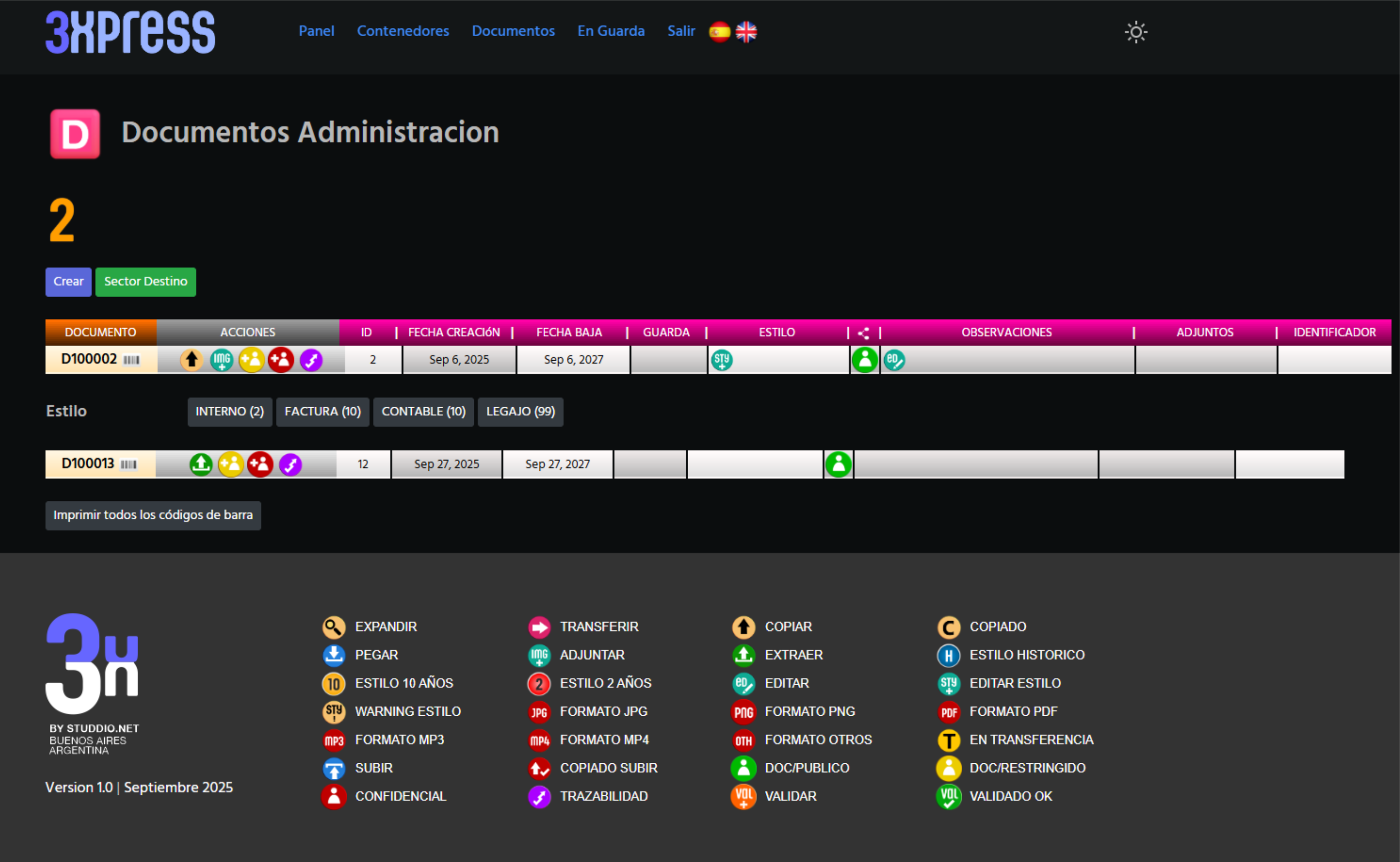The width and height of the screenshot is (1400, 862).
Task: Click the red confidential-users icon on row D100002
Action: (281, 360)
